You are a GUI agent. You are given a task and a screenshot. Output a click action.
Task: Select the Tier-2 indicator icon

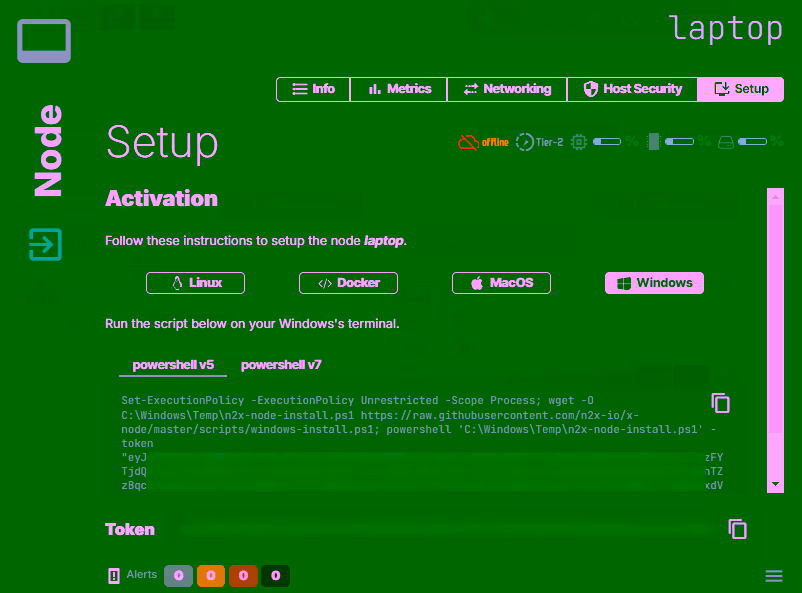524,141
